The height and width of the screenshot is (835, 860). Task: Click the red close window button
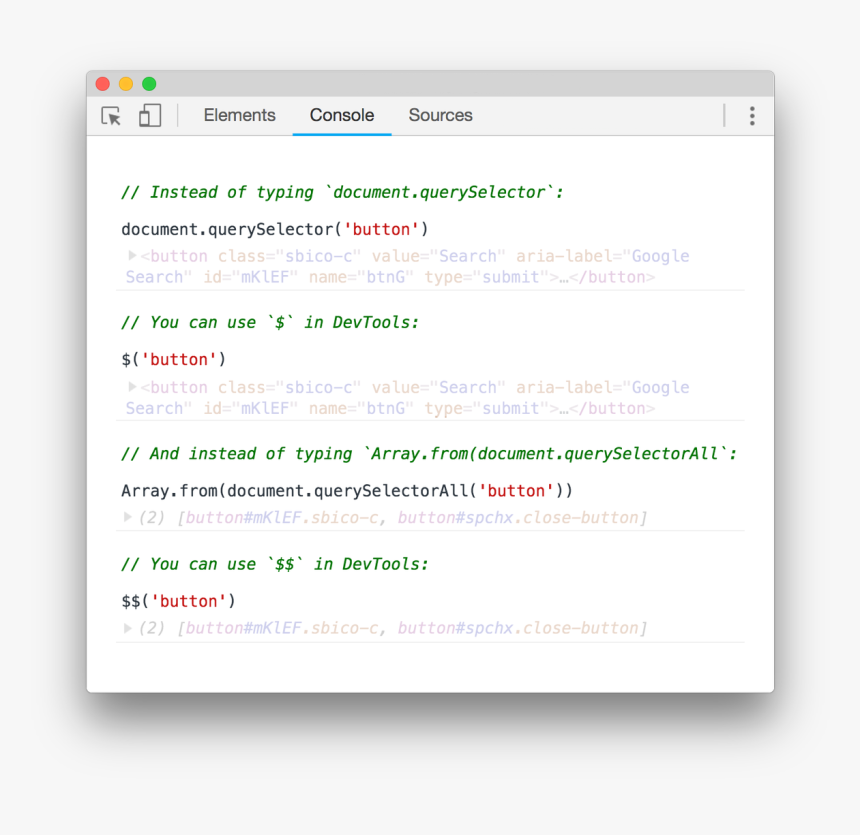pos(103,83)
